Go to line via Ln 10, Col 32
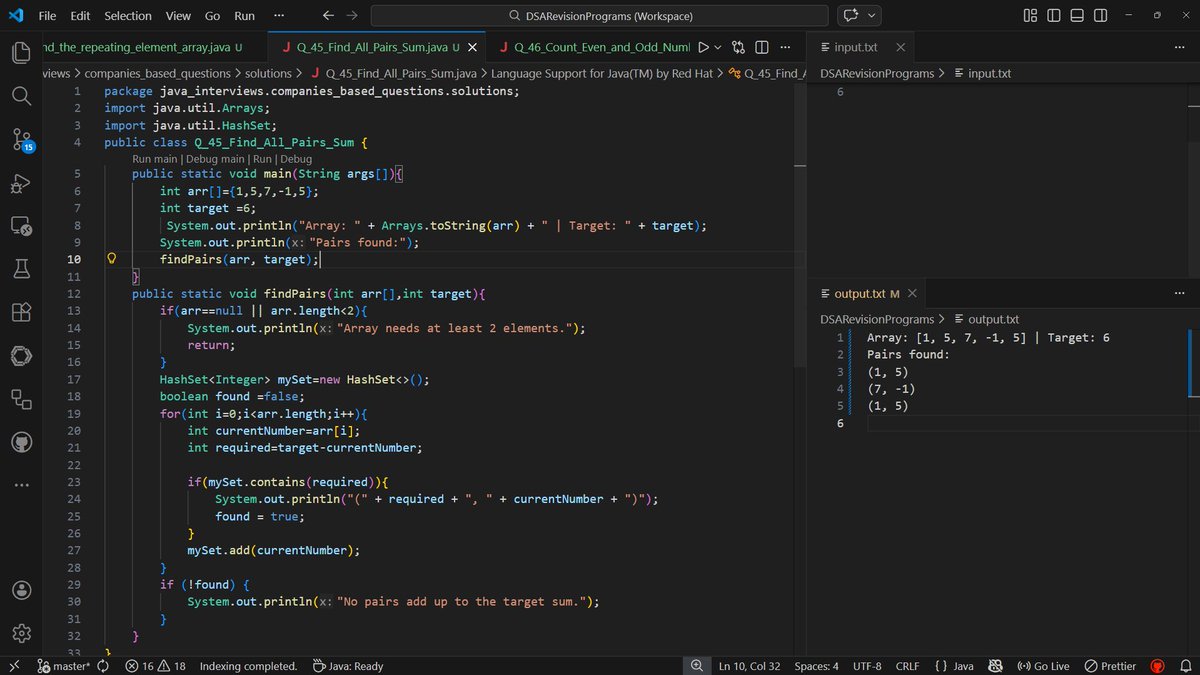The image size is (1200, 675). pyautogui.click(x=749, y=666)
